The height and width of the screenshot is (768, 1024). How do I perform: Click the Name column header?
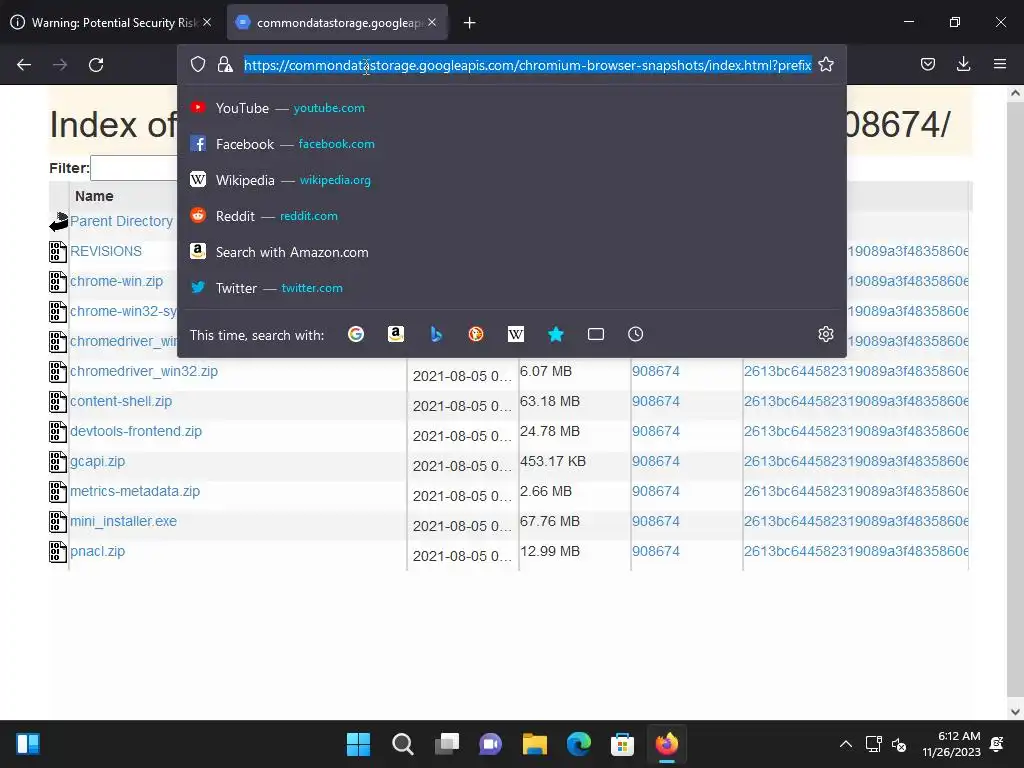(94, 196)
